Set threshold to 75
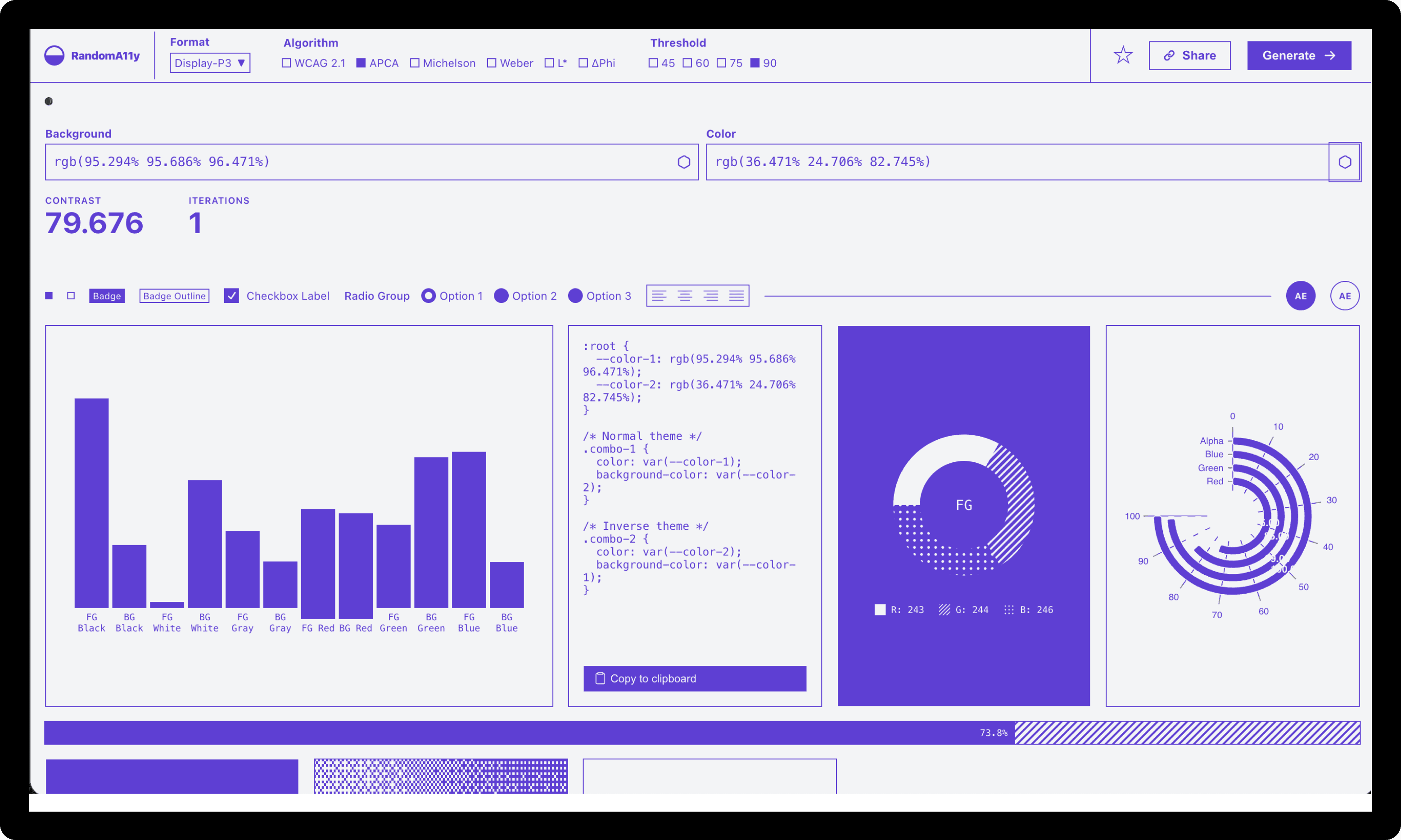The width and height of the screenshot is (1401, 840). tap(721, 63)
